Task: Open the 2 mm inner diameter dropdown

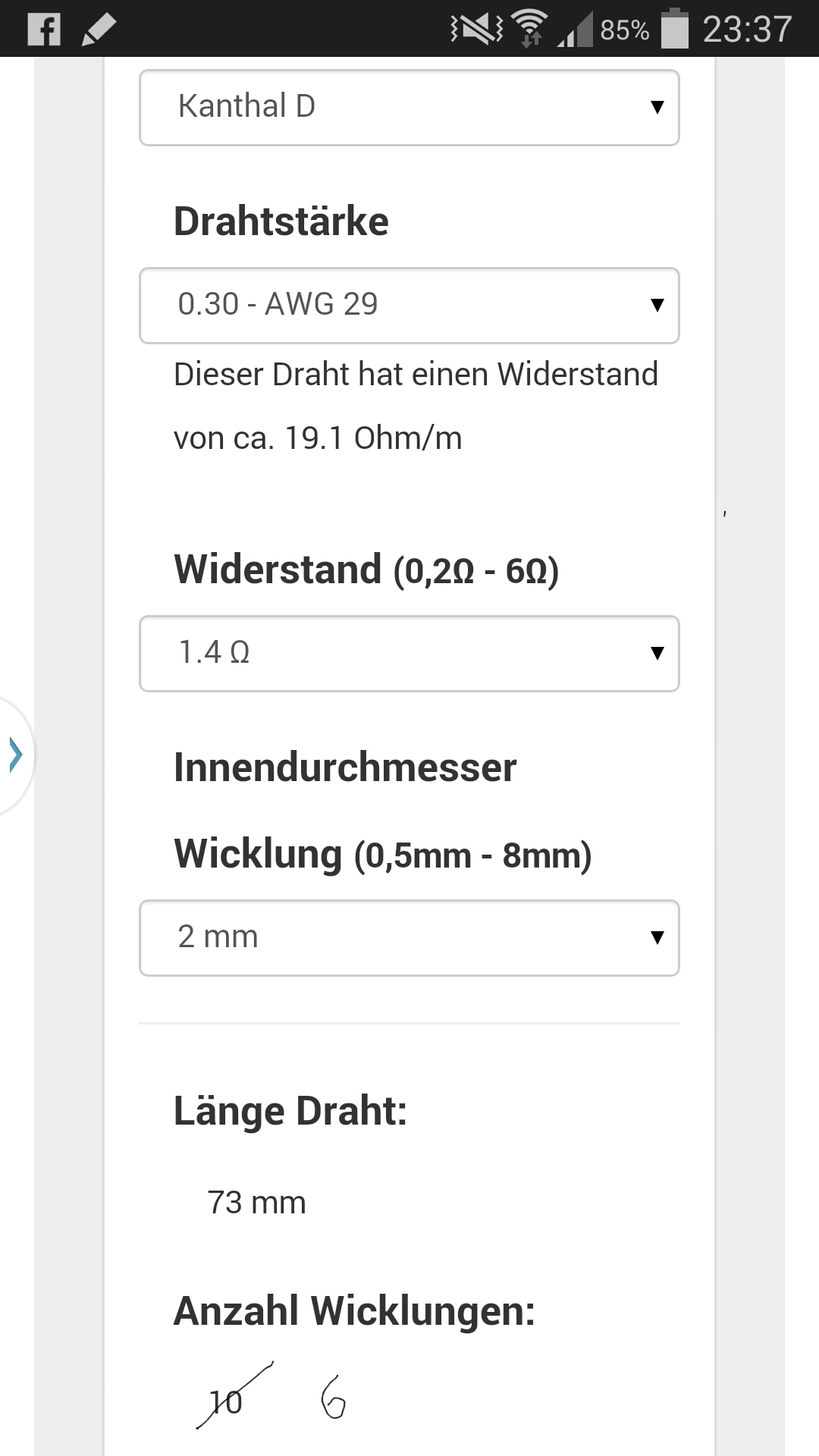Action: click(409, 937)
